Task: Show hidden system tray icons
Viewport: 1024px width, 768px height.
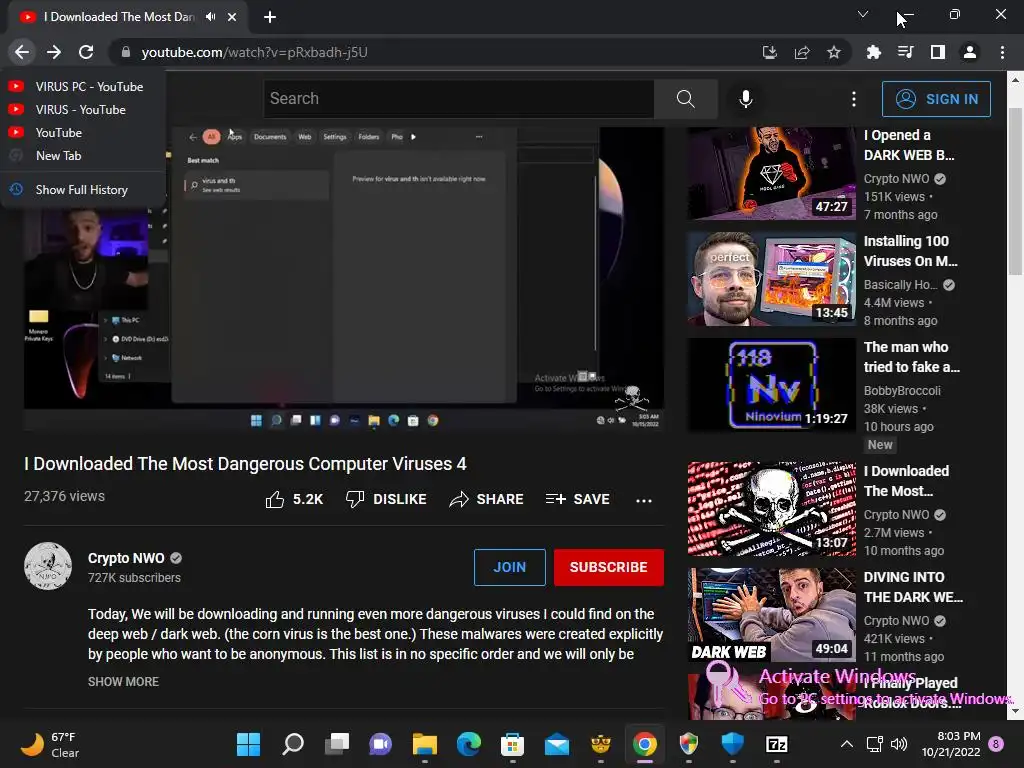Action: (846, 744)
